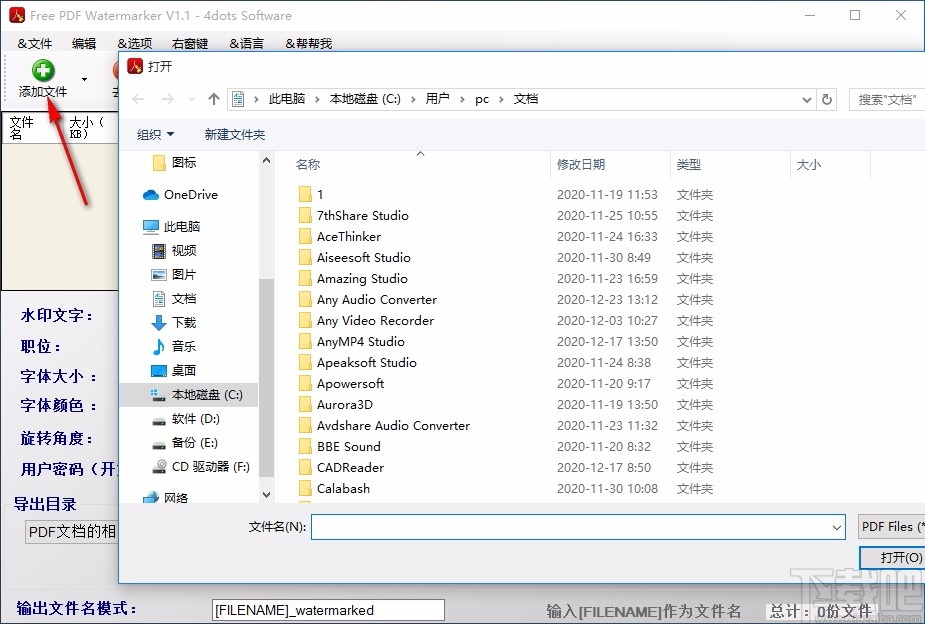The width and height of the screenshot is (925, 624).
Task: Open 桌面 in navigation pane
Action: (174, 370)
